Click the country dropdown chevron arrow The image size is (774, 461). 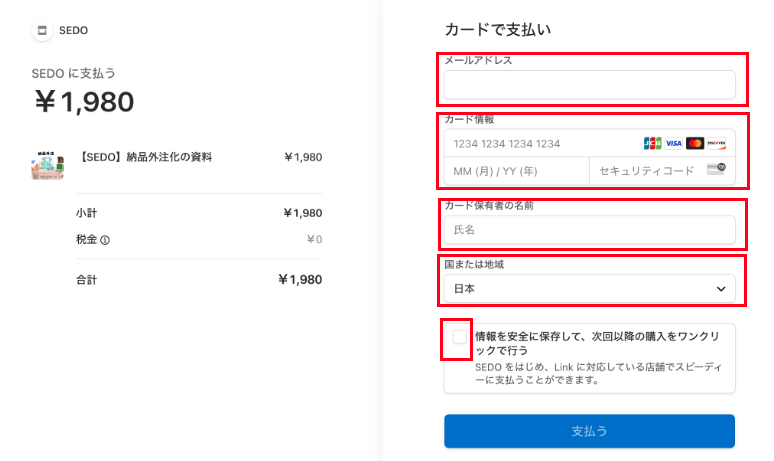tap(721, 289)
